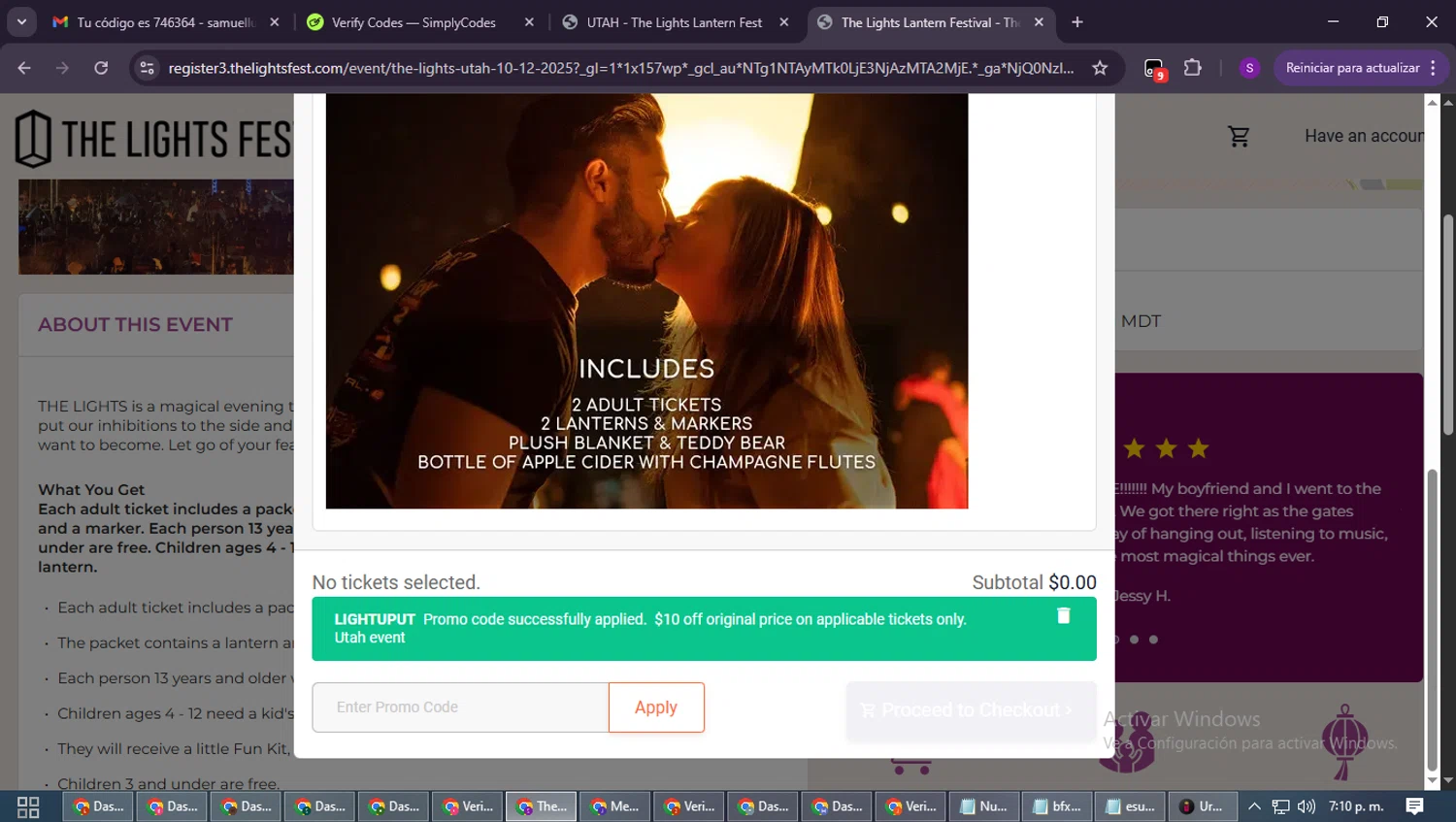Image resolution: width=1456 pixels, height=822 pixels.
Task: Open the Chrome extensions puzzle icon
Action: (1192, 68)
